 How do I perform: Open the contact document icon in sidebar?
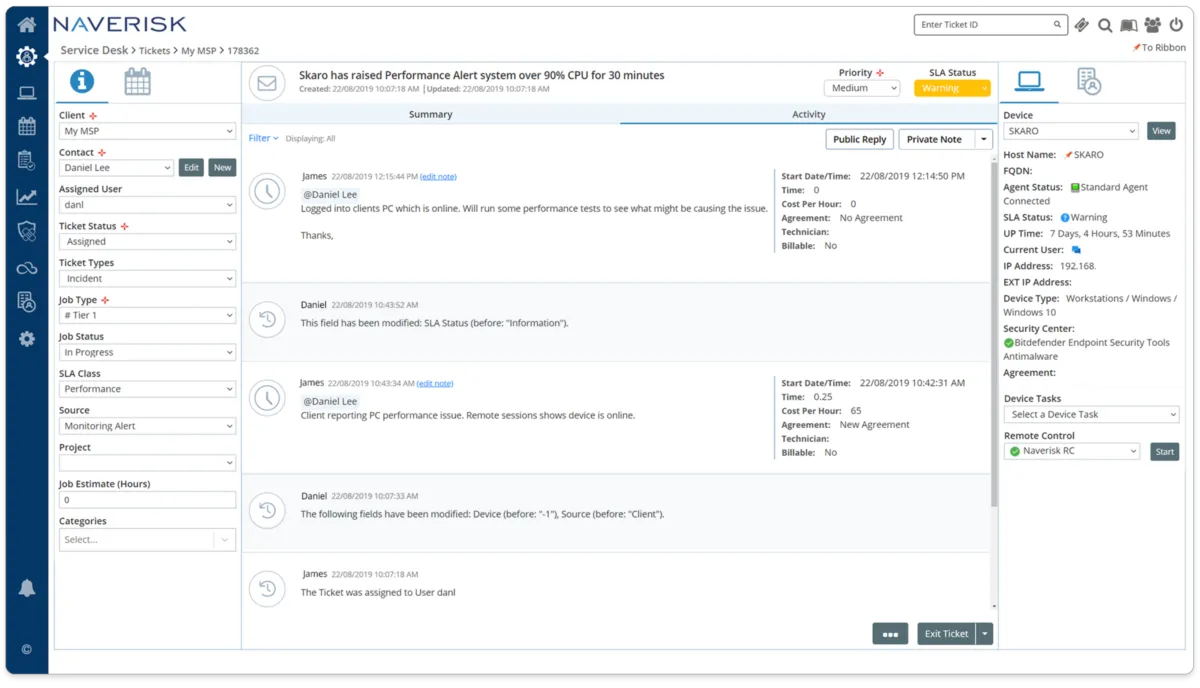(x=27, y=301)
